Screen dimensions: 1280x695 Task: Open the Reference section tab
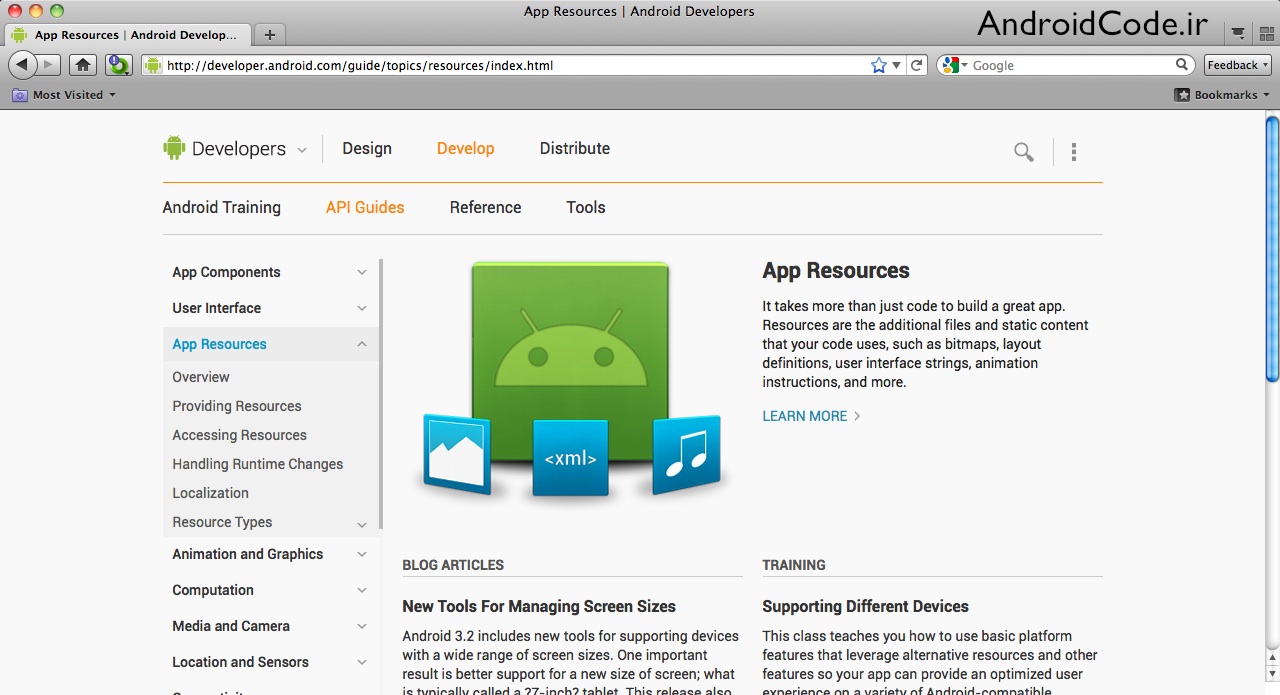pyautogui.click(x=485, y=207)
